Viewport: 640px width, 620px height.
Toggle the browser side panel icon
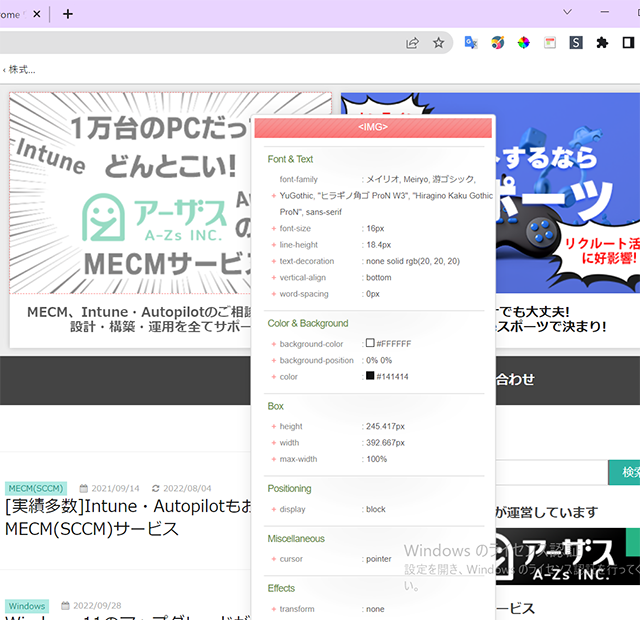(x=629, y=43)
